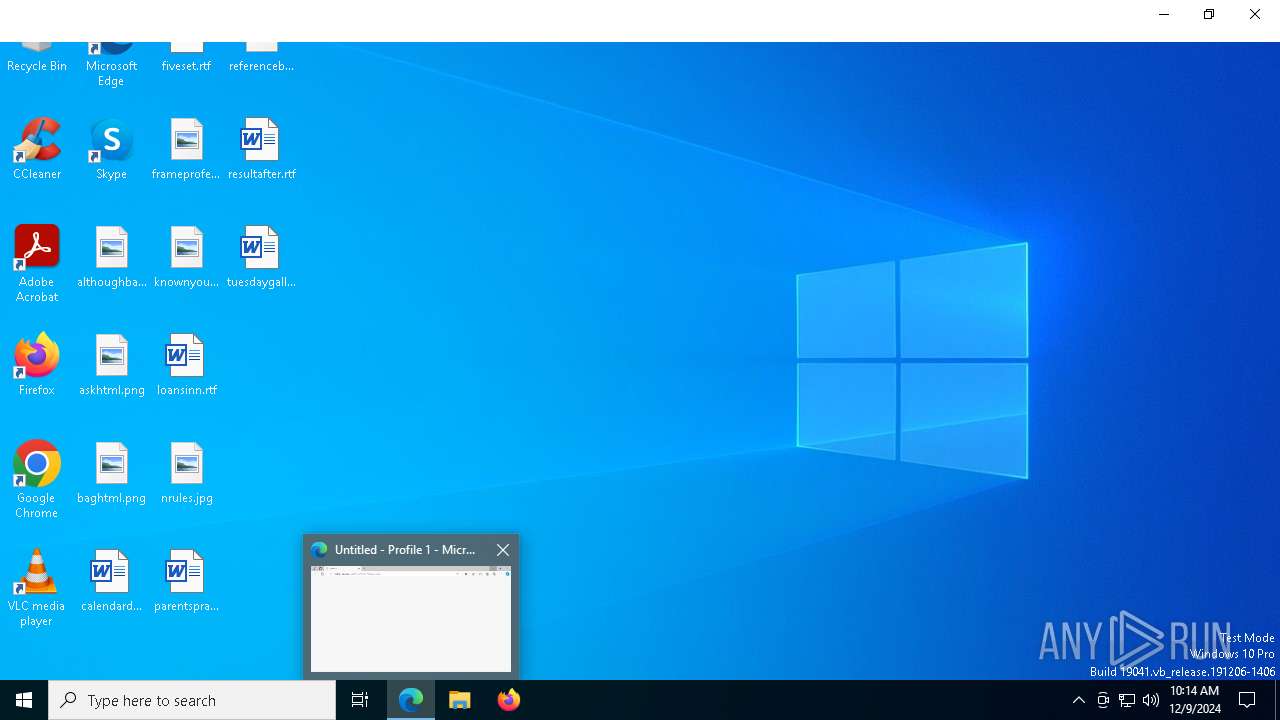
Task: Select the askhtml.png file icon
Action: (111, 365)
